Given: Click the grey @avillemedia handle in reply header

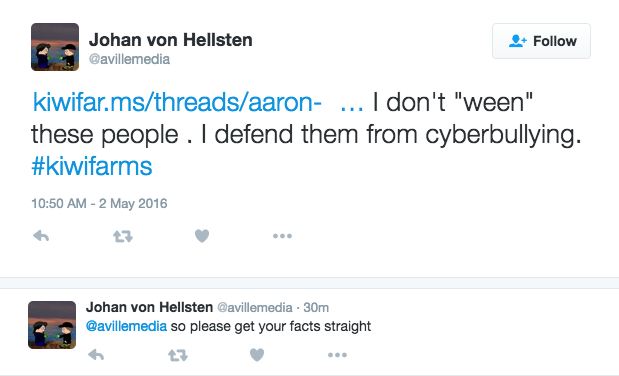Looking at the screenshot, I should coord(255,307).
